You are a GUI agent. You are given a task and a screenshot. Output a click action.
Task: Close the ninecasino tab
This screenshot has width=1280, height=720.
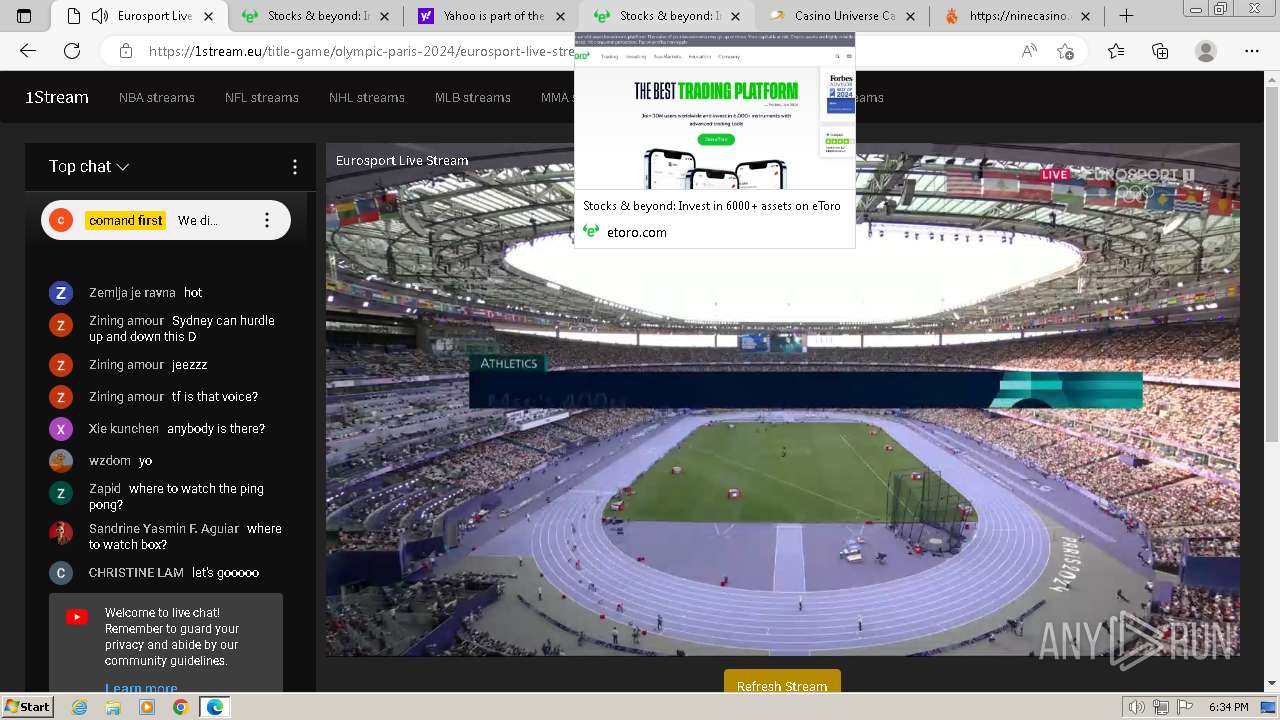pos(1086,16)
